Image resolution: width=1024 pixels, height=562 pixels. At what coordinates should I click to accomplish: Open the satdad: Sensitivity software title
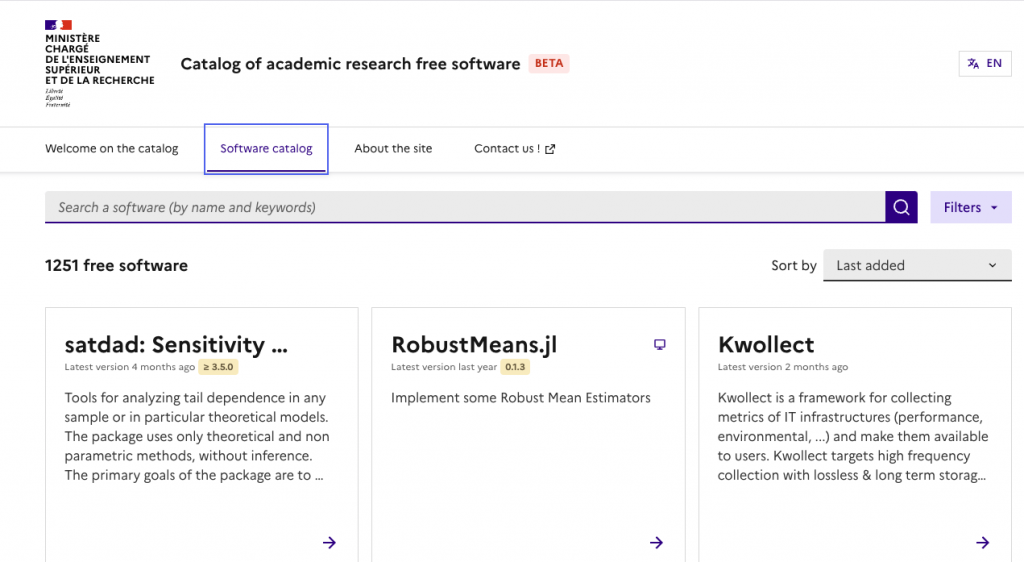click(176, 345)
